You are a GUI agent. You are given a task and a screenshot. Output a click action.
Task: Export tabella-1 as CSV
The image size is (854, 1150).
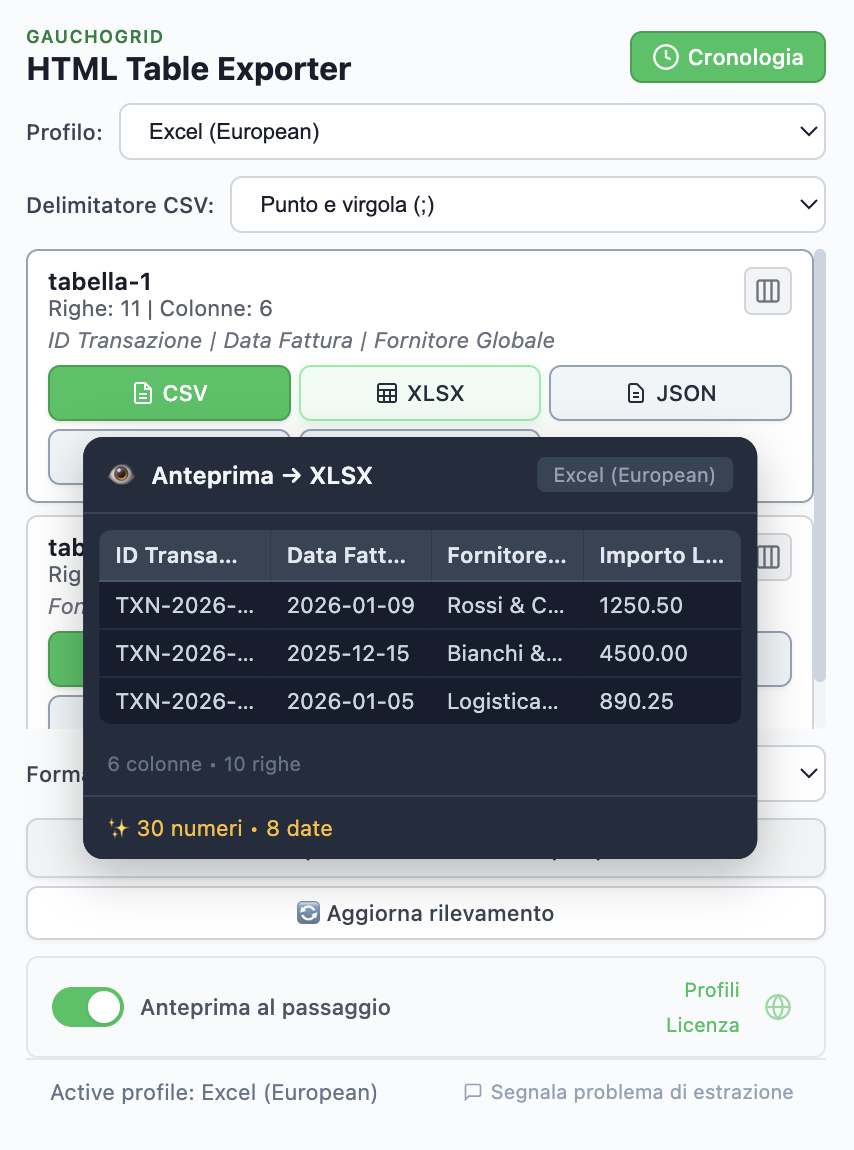tap(169, 392)
